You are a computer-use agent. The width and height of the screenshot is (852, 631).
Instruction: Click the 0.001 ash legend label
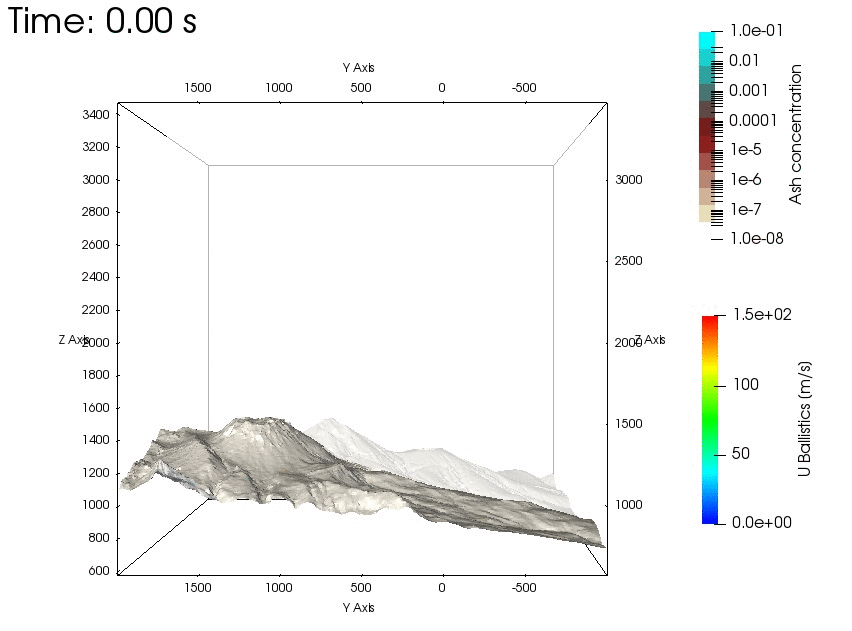coord(748,90)
